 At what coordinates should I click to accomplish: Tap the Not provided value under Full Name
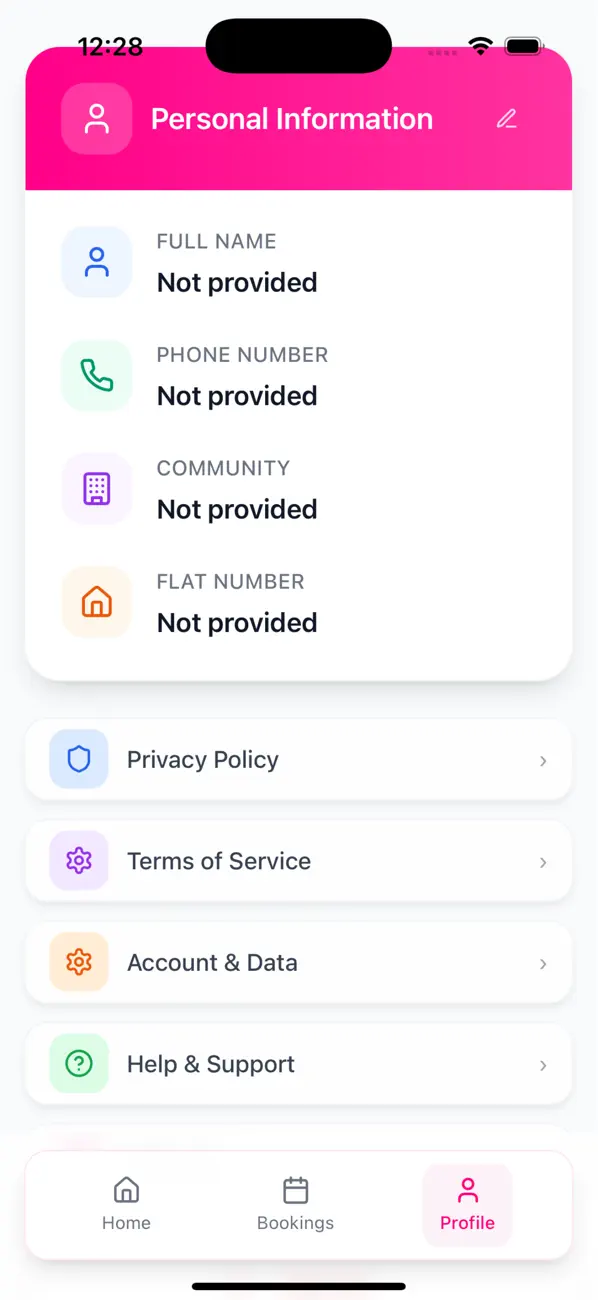[237, 283]
